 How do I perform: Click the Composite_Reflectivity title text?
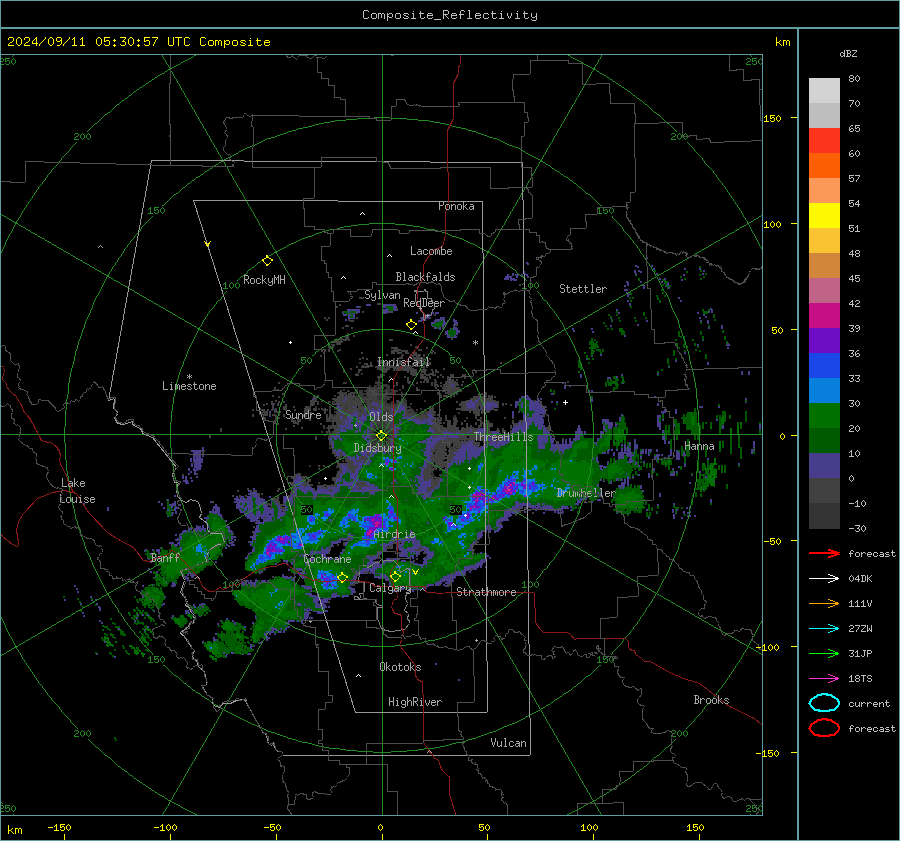pyautogui.click(x=449, y=15)
